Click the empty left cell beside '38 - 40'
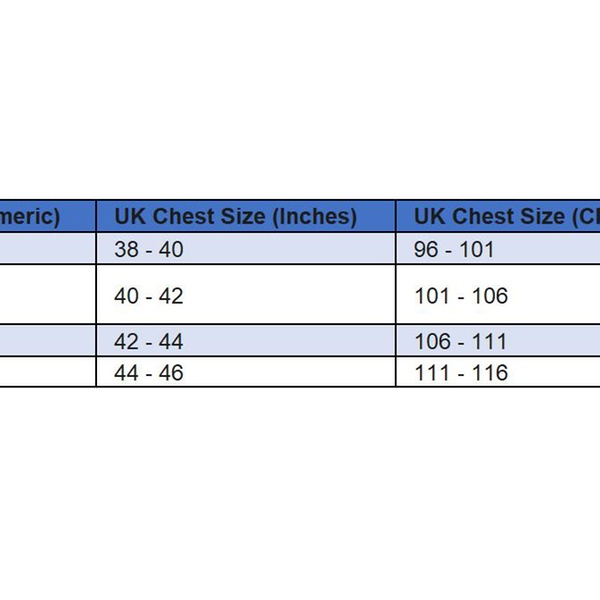Viewport: 600px width, 600px height. pos(47,249)
